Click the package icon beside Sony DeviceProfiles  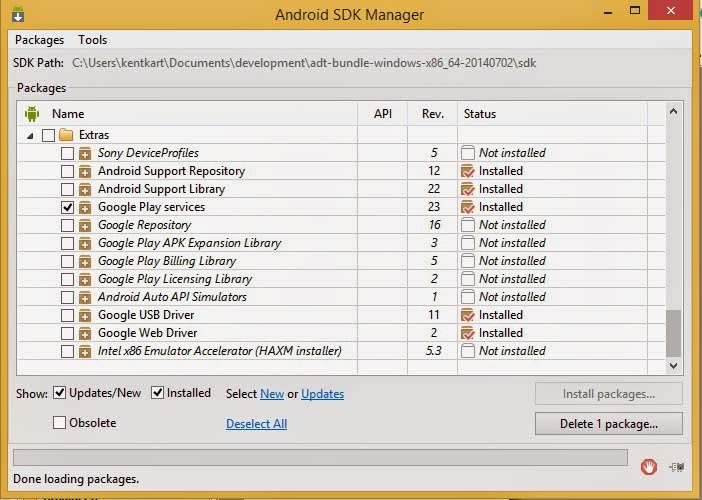point(85,153)
